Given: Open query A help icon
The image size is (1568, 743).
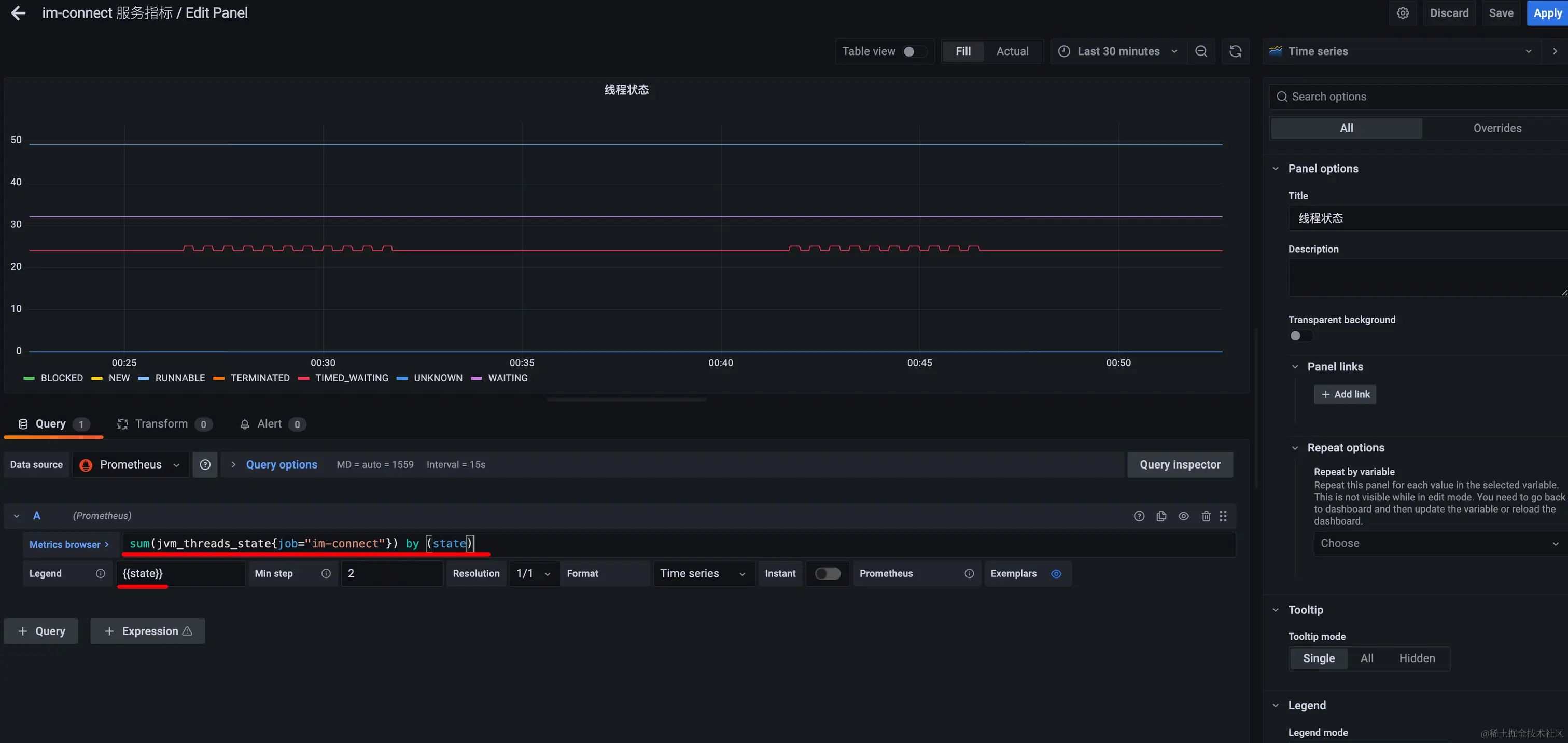Looking at the screenshot, I should (1139, 516).
